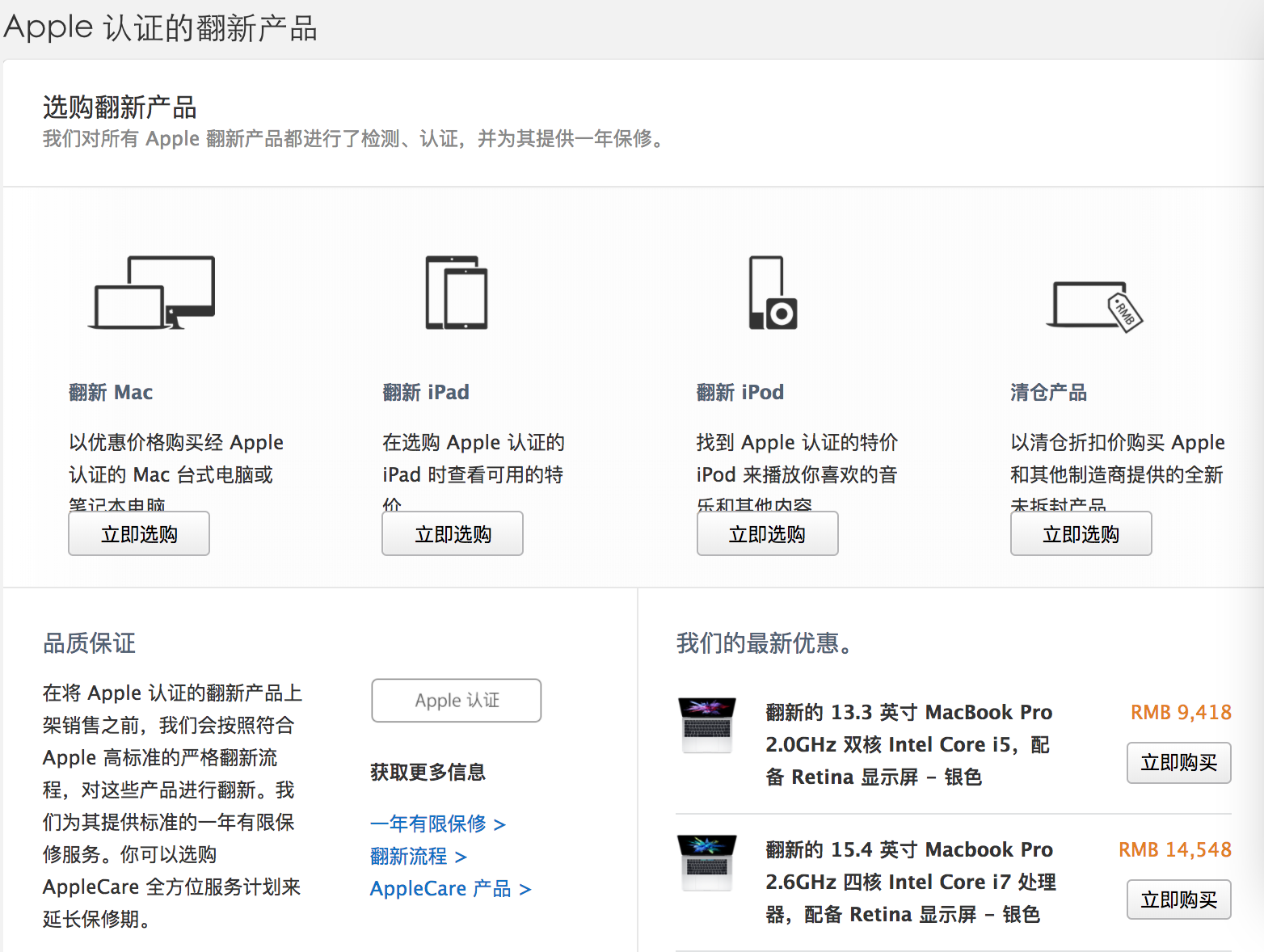
Task: Click the refurbished Mac computers icon
Action: (x=151, y=293)
